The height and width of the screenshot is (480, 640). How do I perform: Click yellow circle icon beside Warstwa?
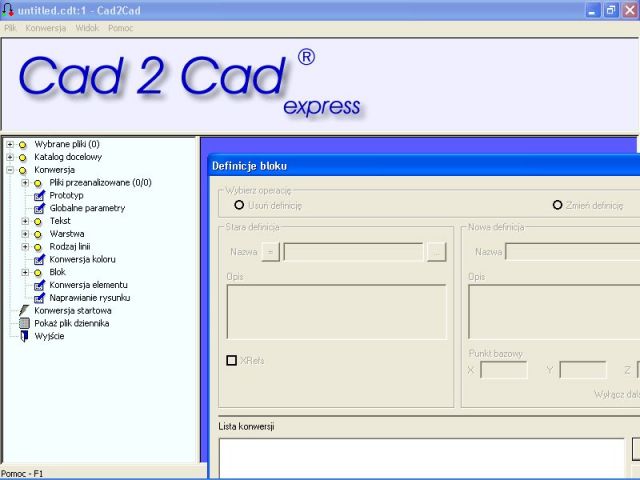point(38,235)
